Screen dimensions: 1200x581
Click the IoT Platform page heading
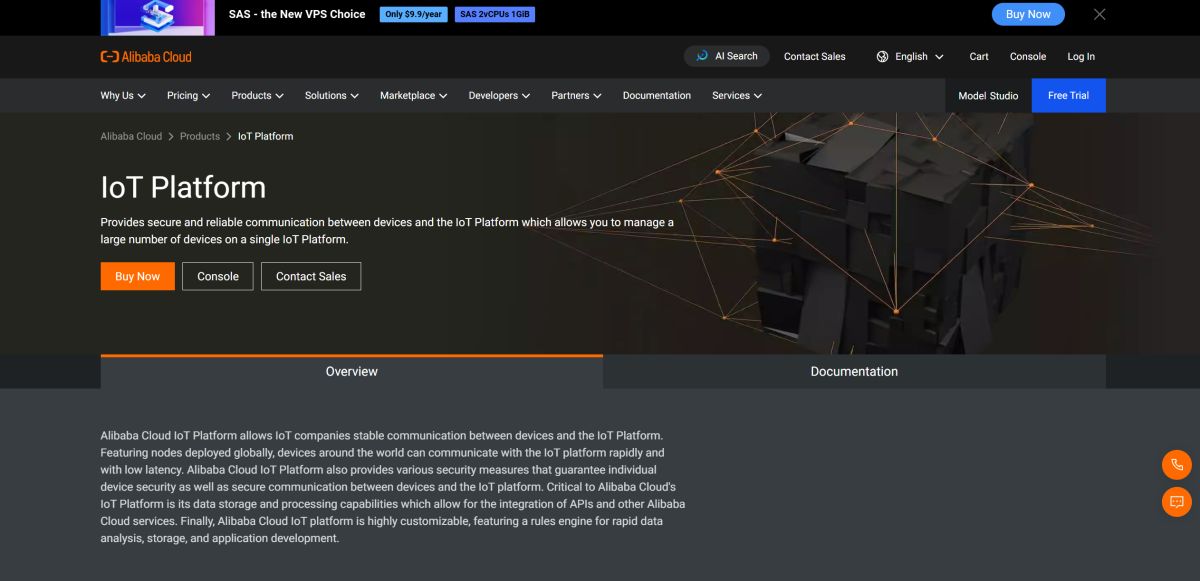point(183,187)
